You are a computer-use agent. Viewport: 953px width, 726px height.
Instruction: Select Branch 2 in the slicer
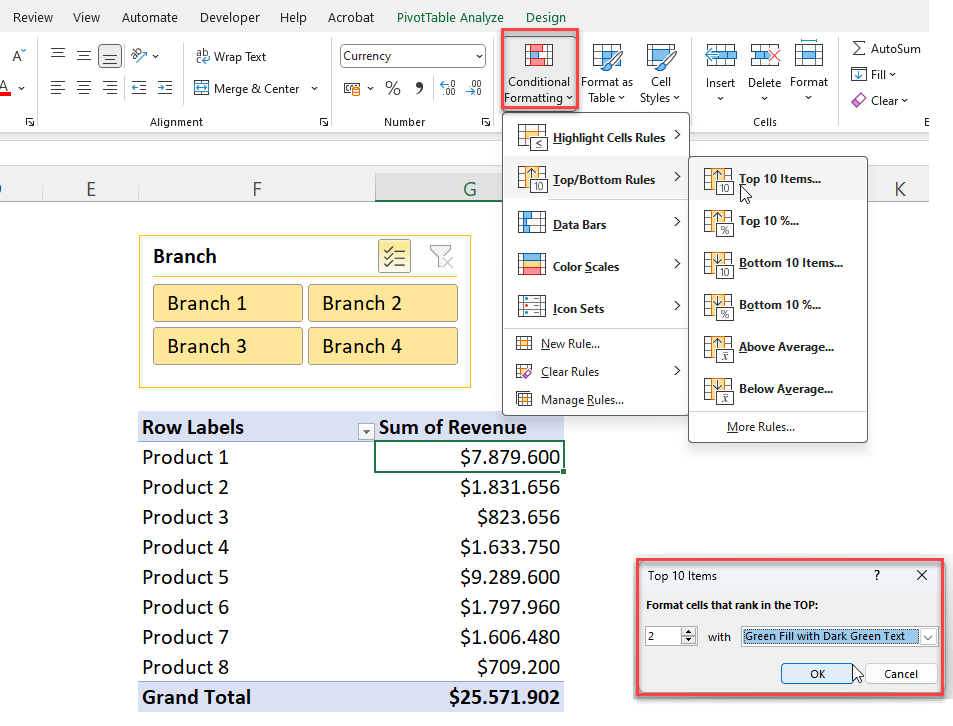coord(383,302)
